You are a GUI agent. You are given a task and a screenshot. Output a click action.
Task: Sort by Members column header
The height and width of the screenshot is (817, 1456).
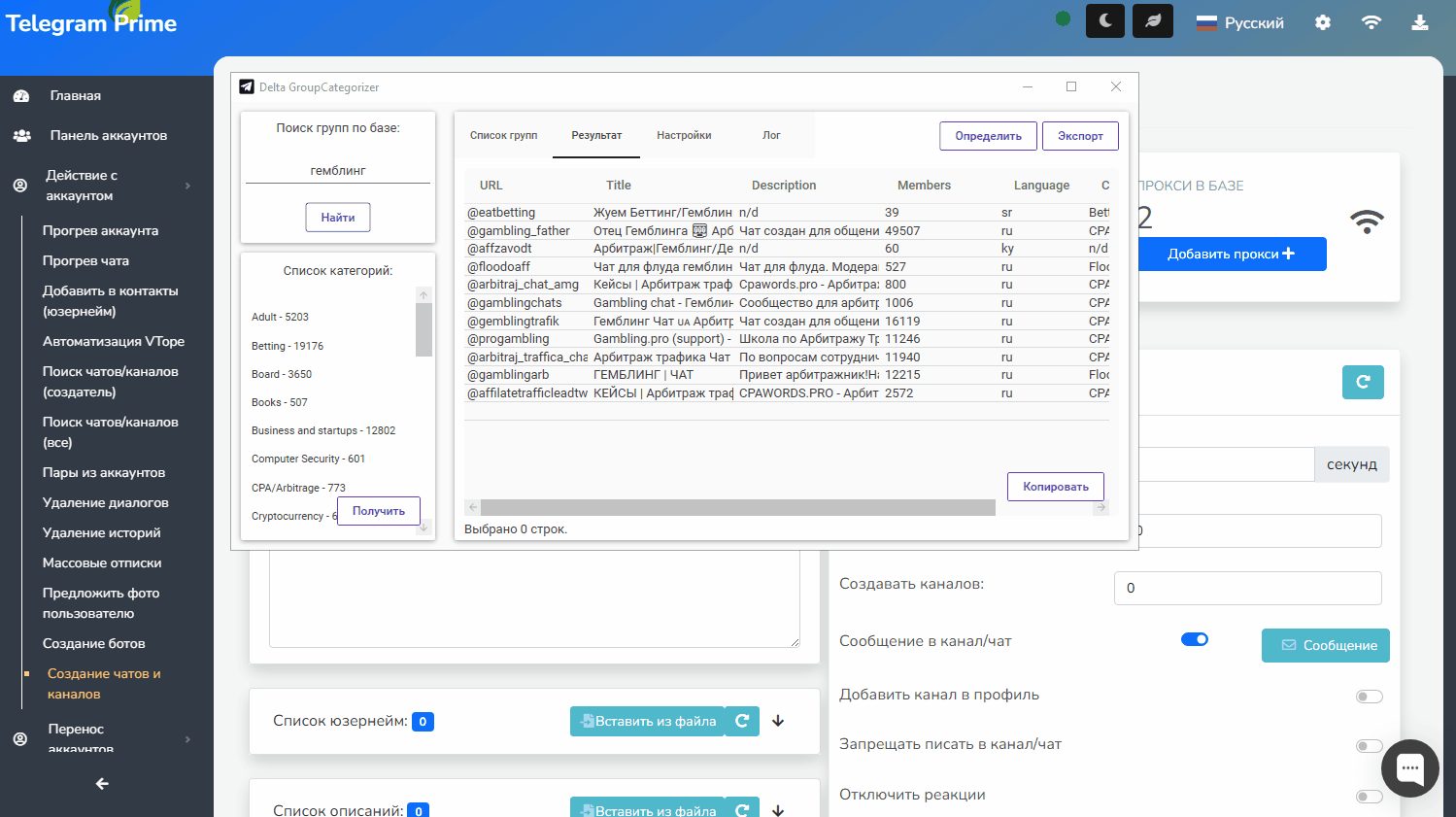click(924, 185)
